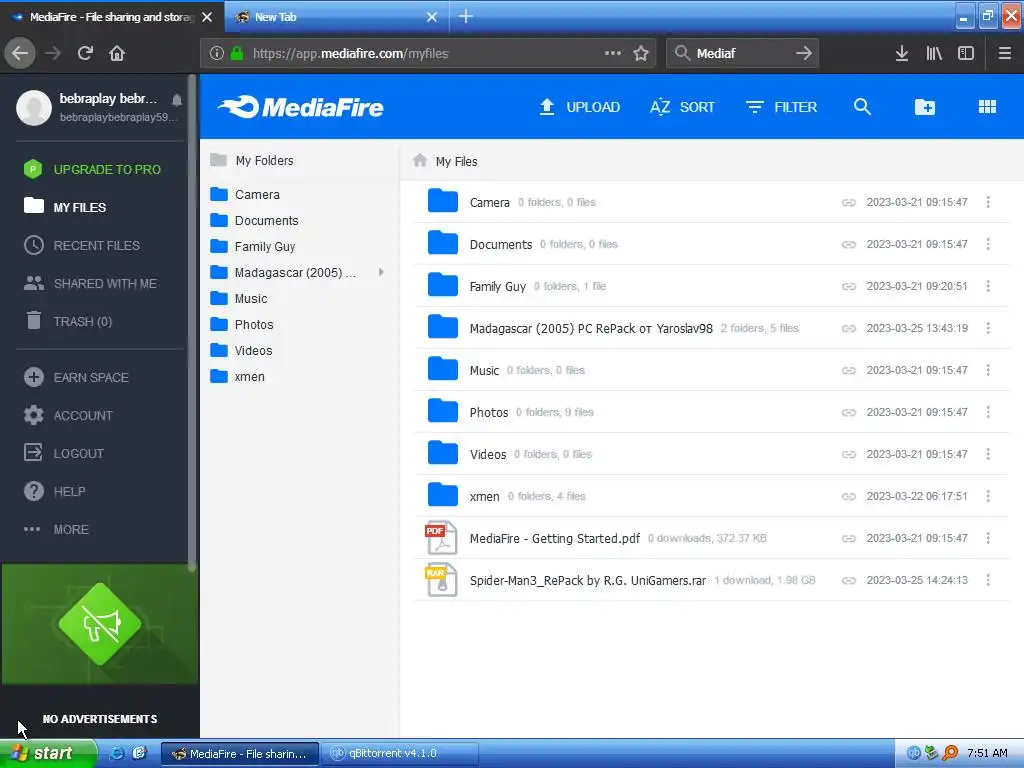
Task: Open more options for Camera folder row
Action: [988, 202]
